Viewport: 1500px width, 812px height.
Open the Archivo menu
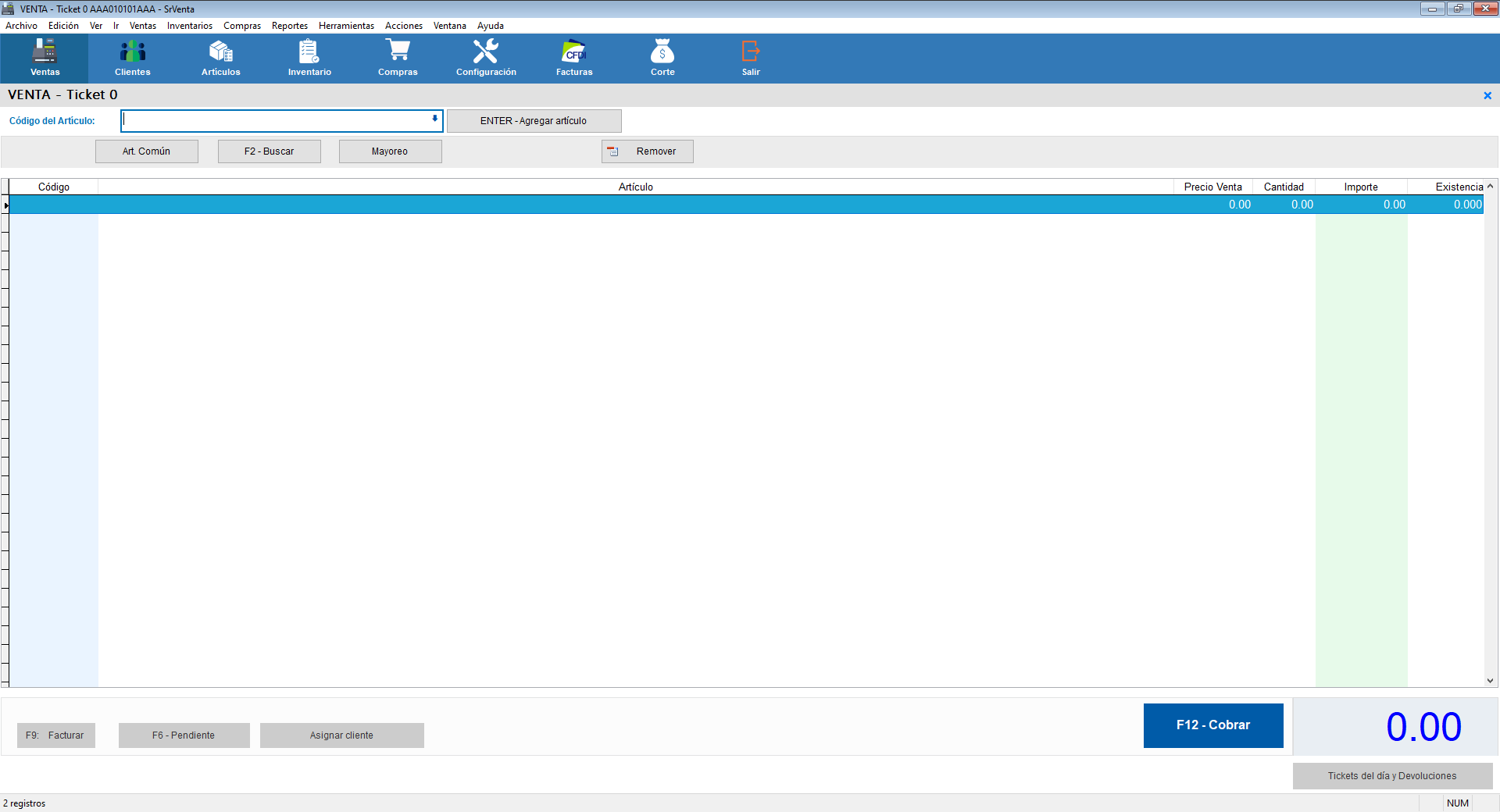[21, 26]
